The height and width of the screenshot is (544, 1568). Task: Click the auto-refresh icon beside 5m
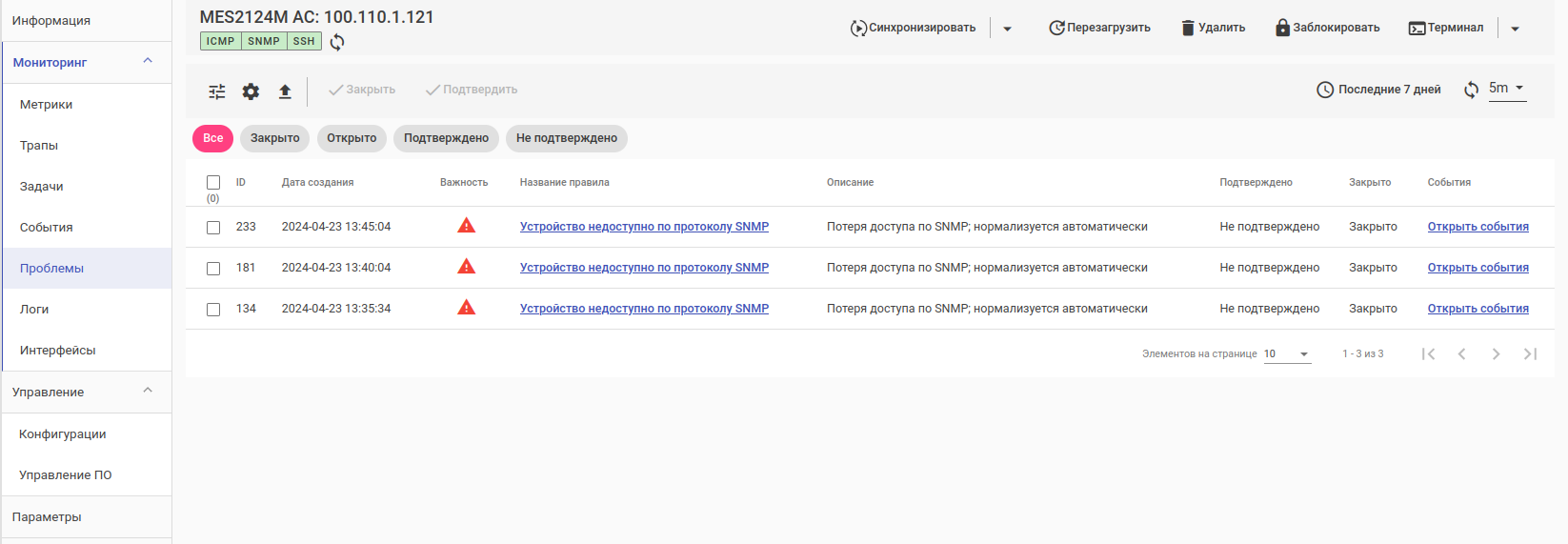tap(1472, 90)
